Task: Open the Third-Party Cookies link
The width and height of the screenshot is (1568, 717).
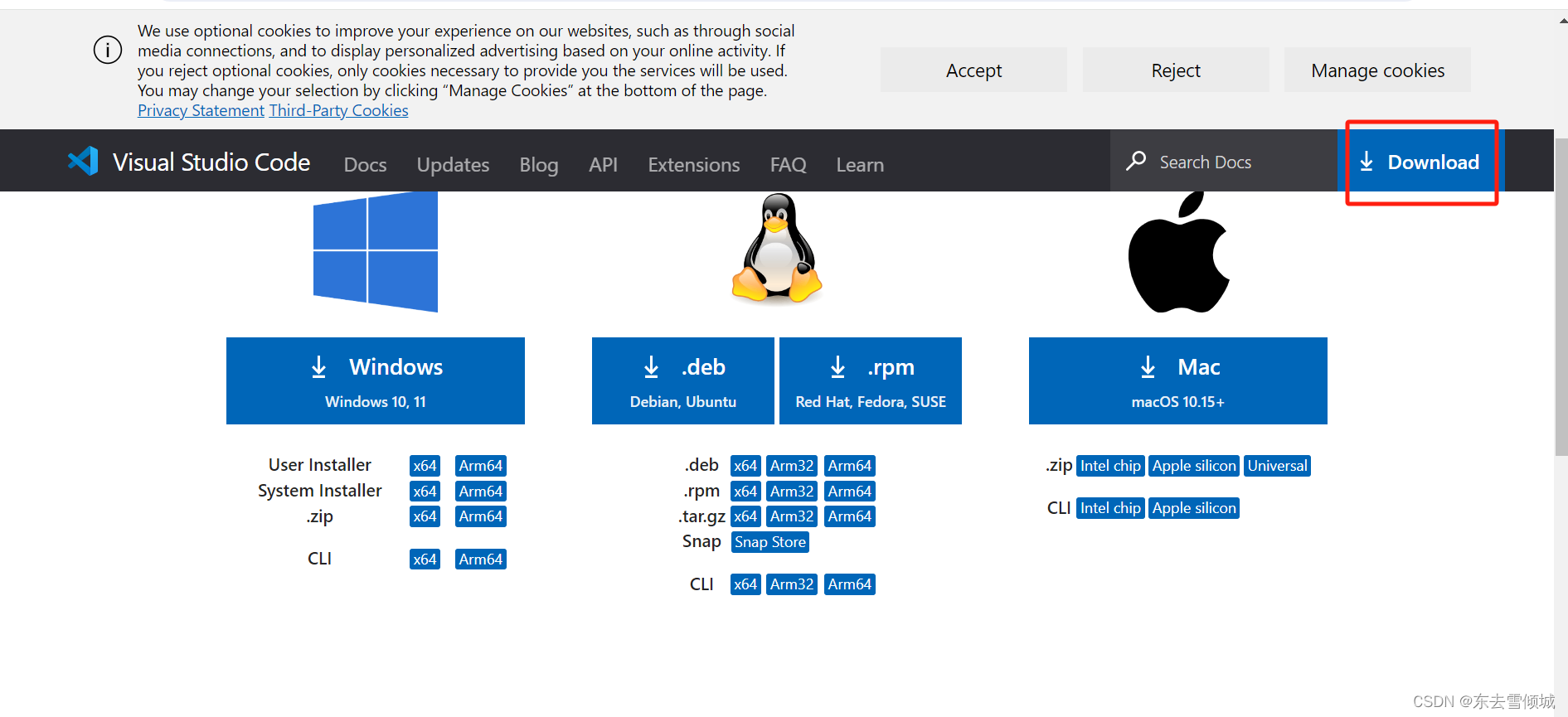Action: click(x=338, y=110)
